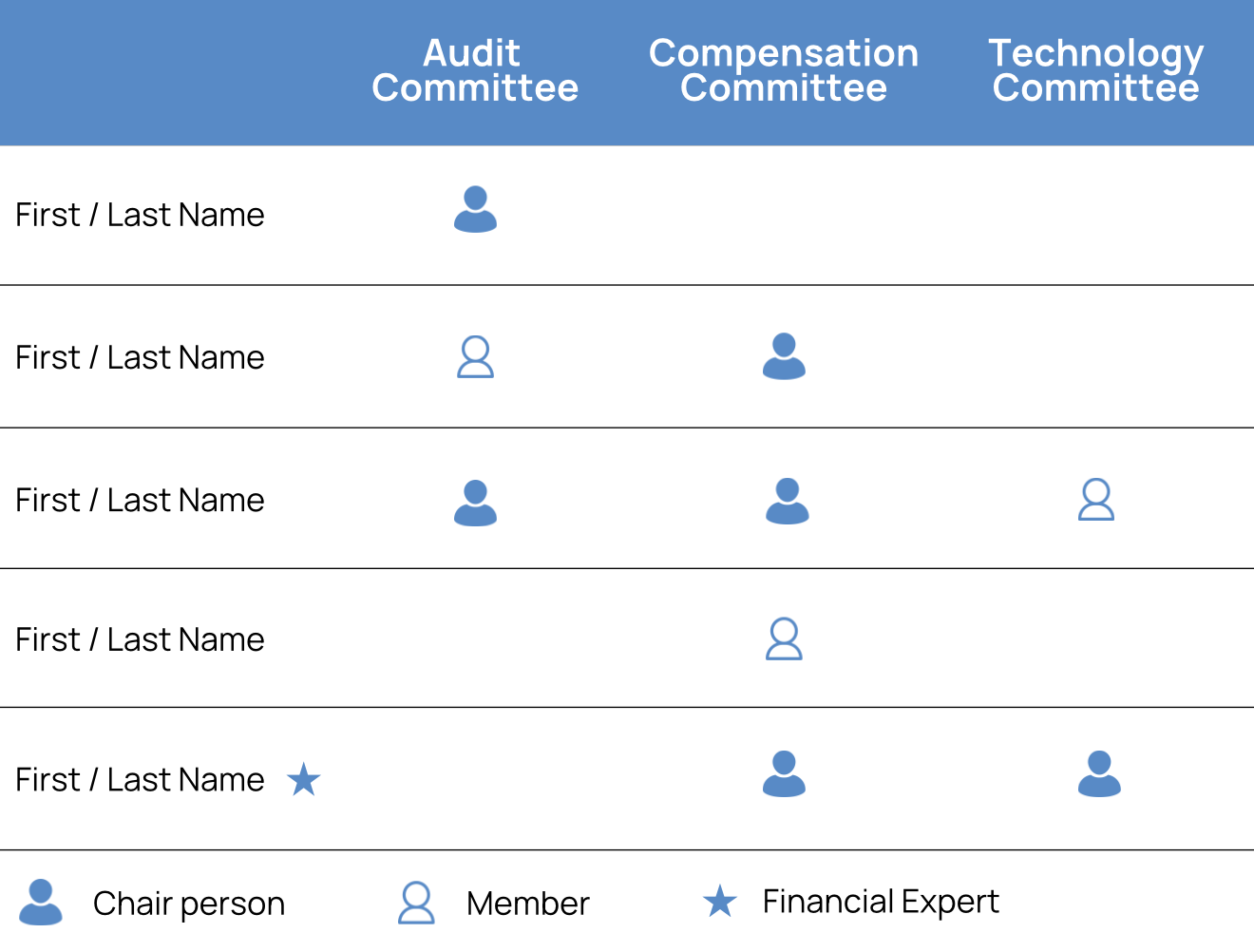
Task: Select the outlined Audit member icon in second row
Action: (x=475, y=357)
